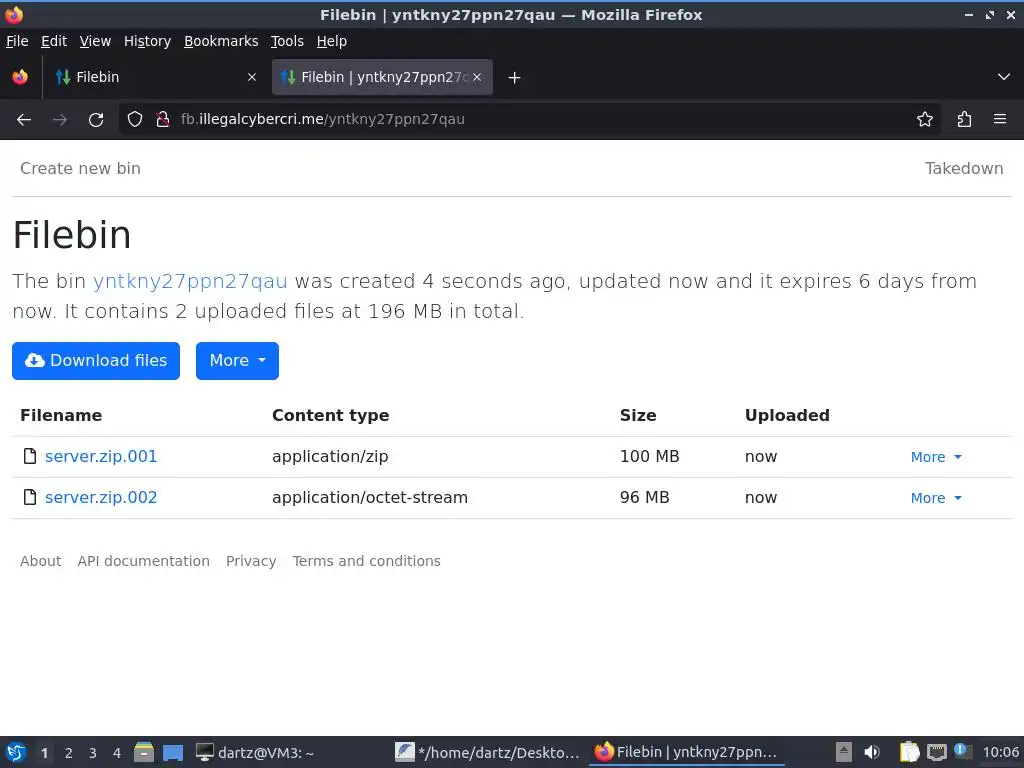Click the network monitor tray icon
Viewport: 1024px width, 768px height.
click(936, 752)
